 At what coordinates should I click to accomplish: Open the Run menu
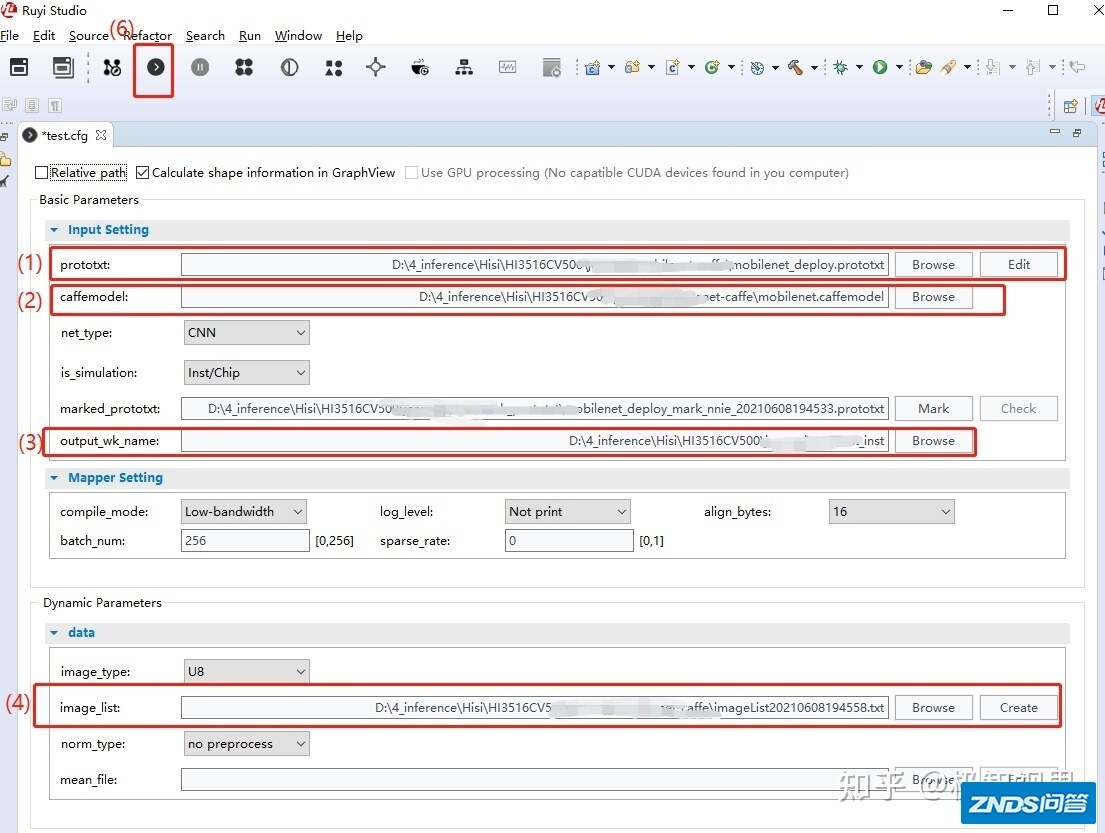click(249, 35)
